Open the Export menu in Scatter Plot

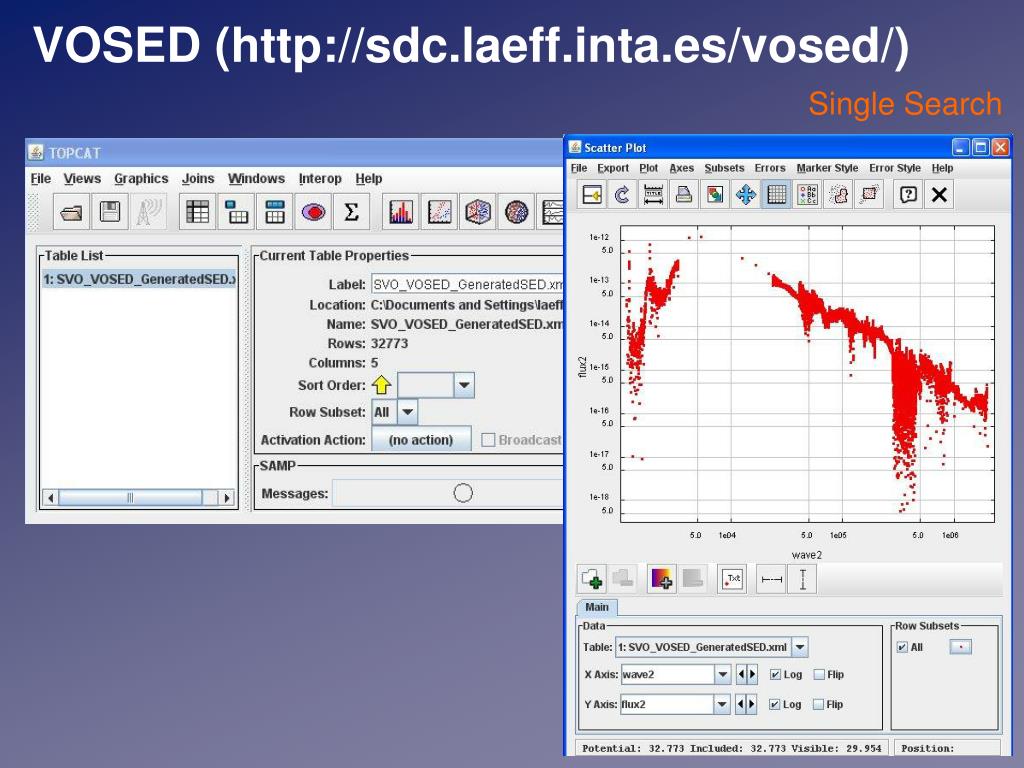[x=613, y=168]
